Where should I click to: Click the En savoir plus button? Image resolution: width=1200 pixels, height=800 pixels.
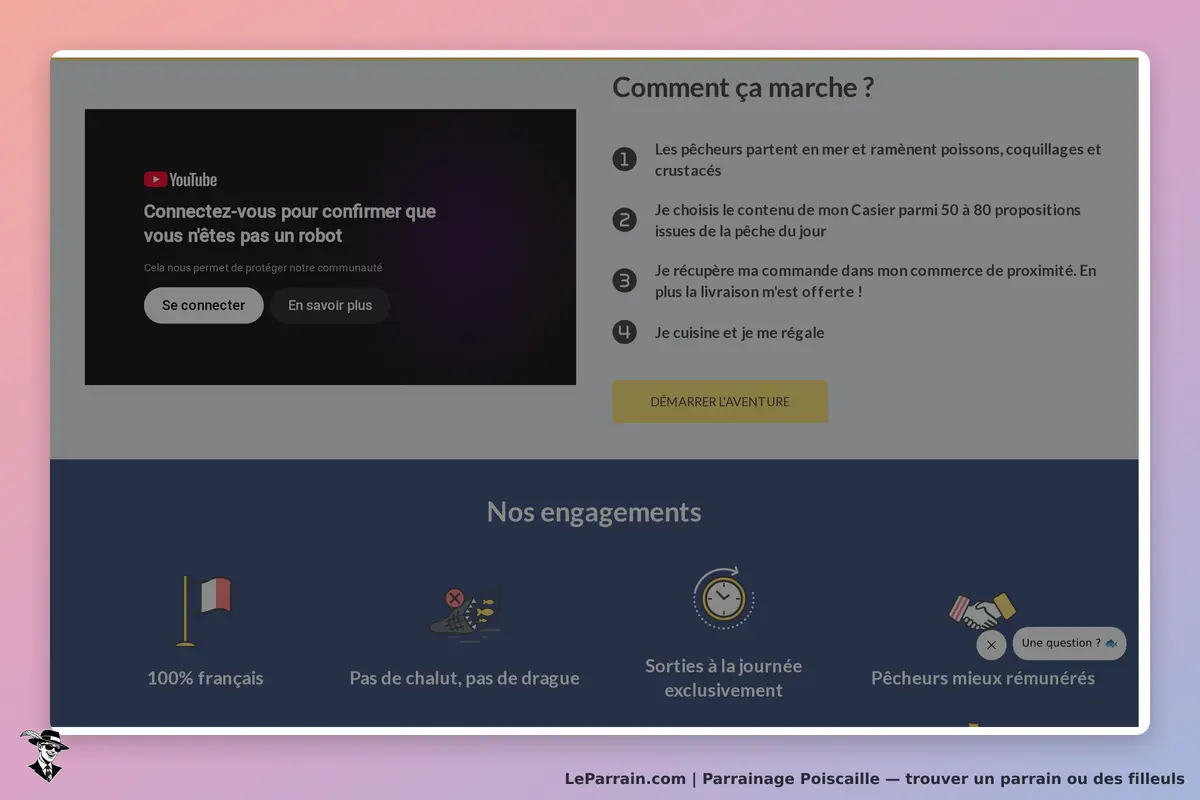[x=330, y=306]
